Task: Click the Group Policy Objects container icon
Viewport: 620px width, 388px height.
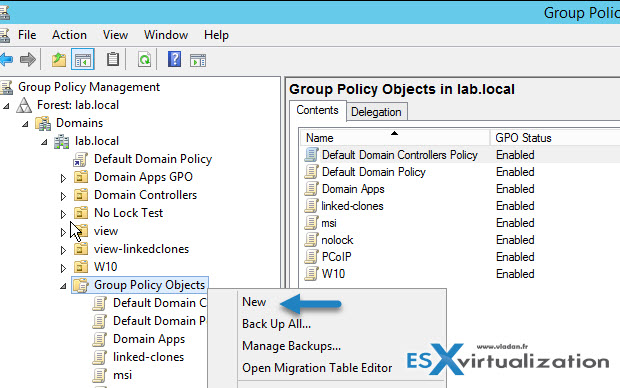Action: 81,285
